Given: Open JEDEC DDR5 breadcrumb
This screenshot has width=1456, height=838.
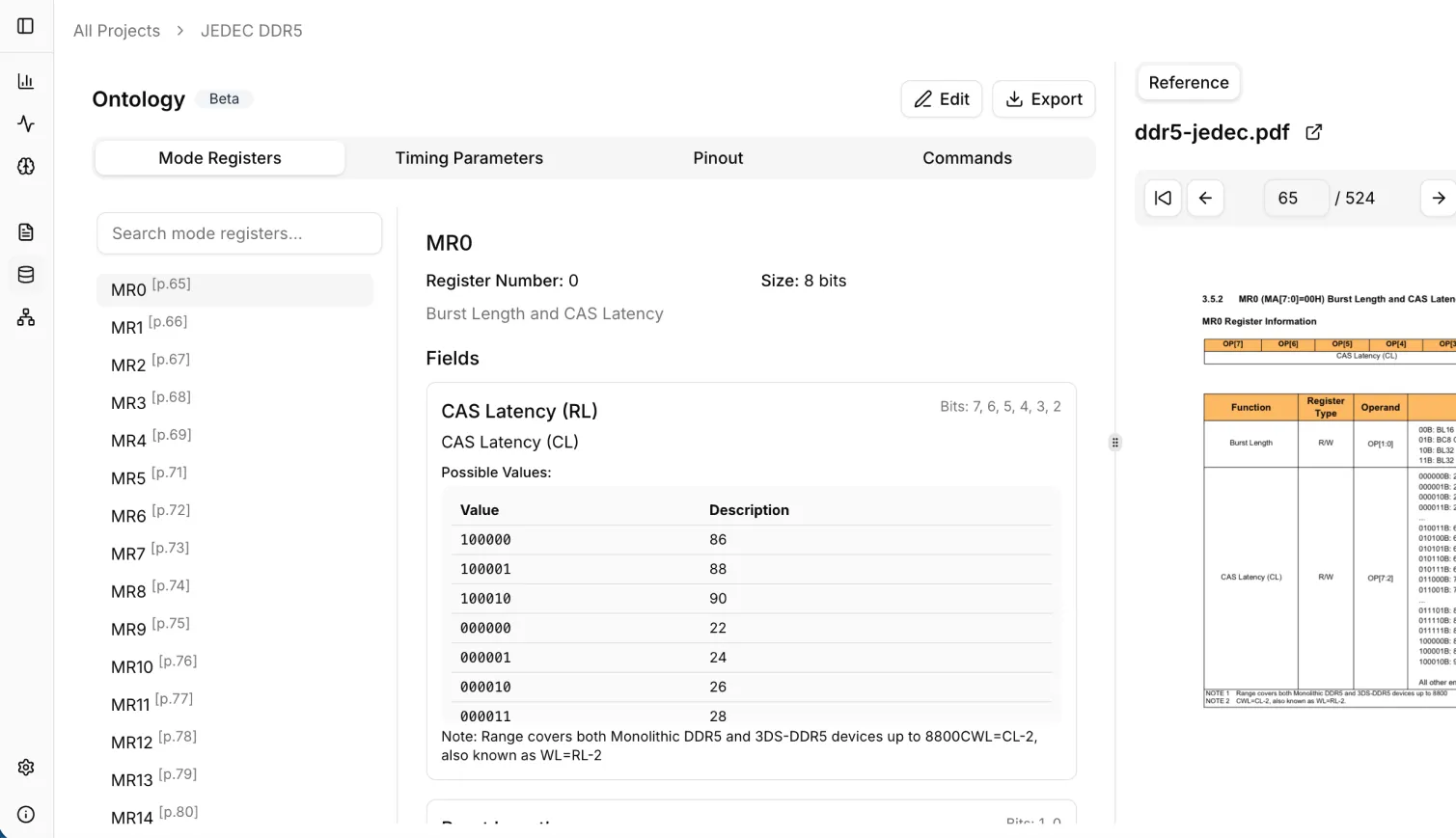Looking at the screenshot, I should point(251,31).
